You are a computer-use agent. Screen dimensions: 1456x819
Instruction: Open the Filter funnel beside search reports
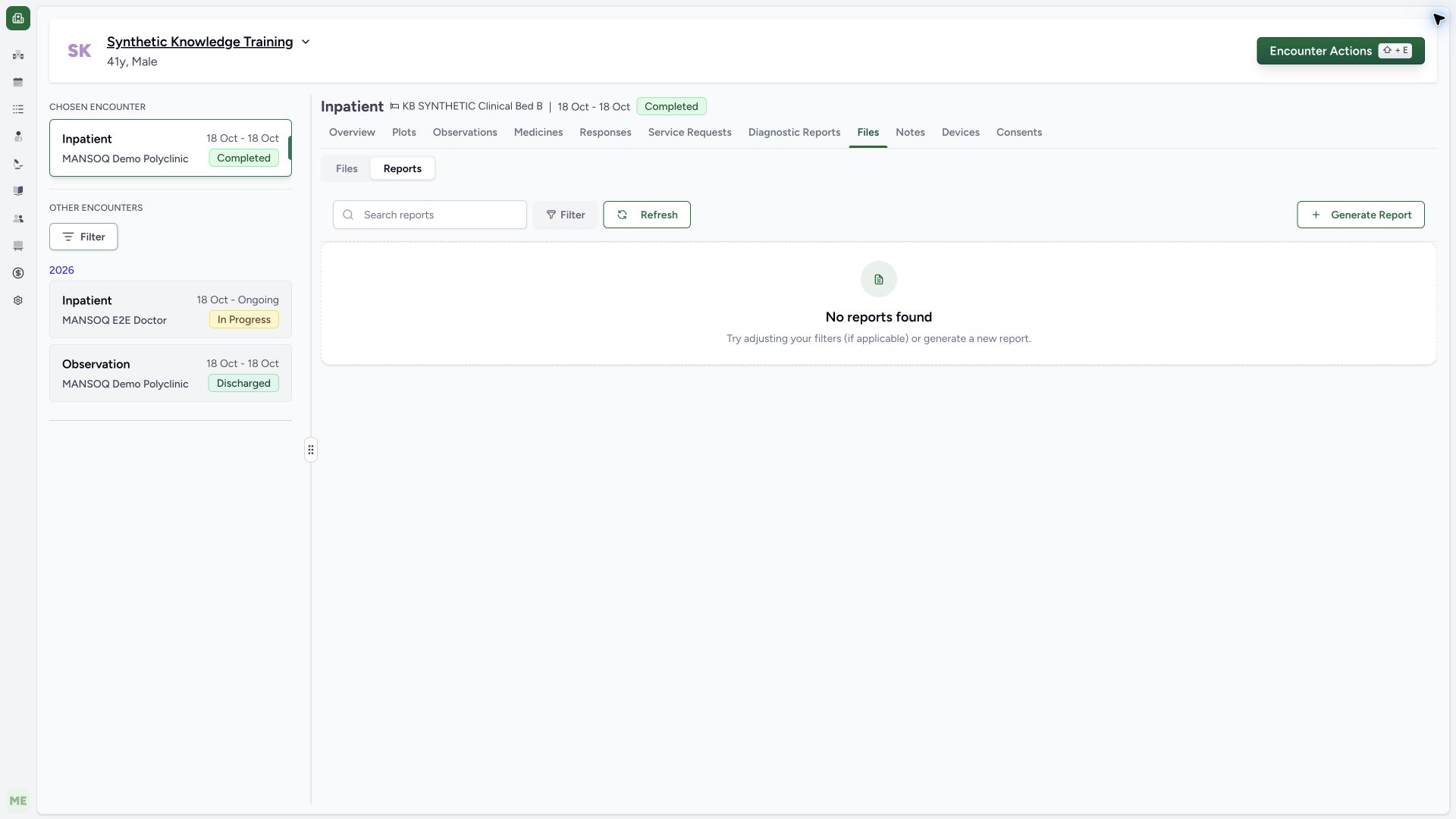pos(565,215)
